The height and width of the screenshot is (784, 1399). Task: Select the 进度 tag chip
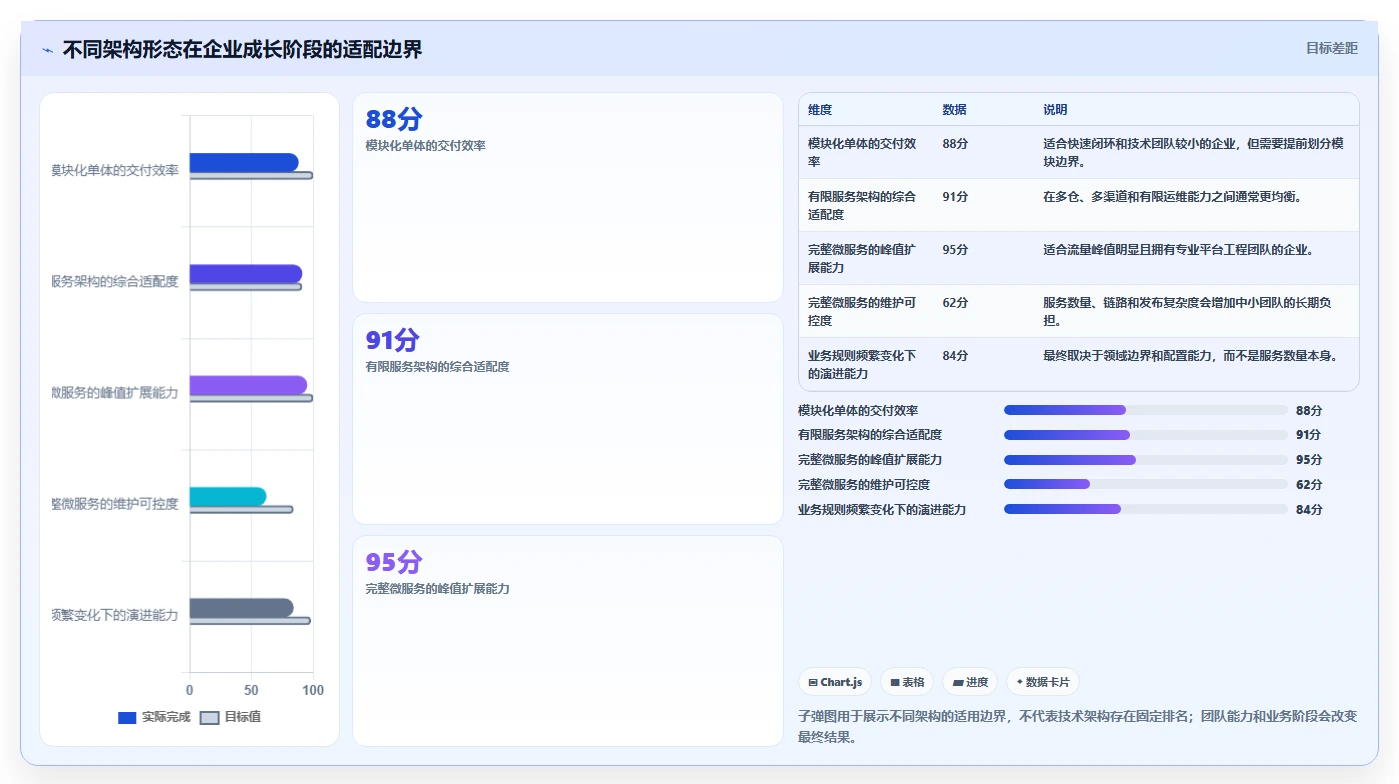(970, 682)
